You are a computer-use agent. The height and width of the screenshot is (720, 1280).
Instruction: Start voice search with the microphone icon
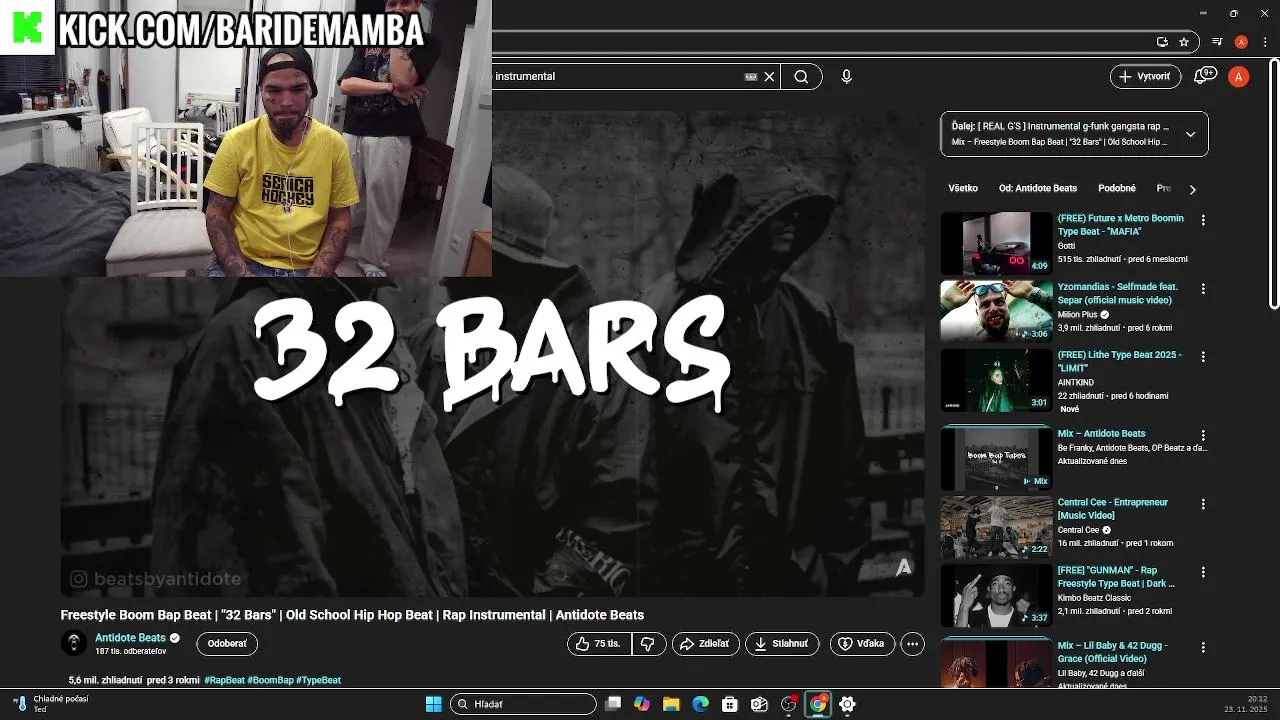coord(846,76)
